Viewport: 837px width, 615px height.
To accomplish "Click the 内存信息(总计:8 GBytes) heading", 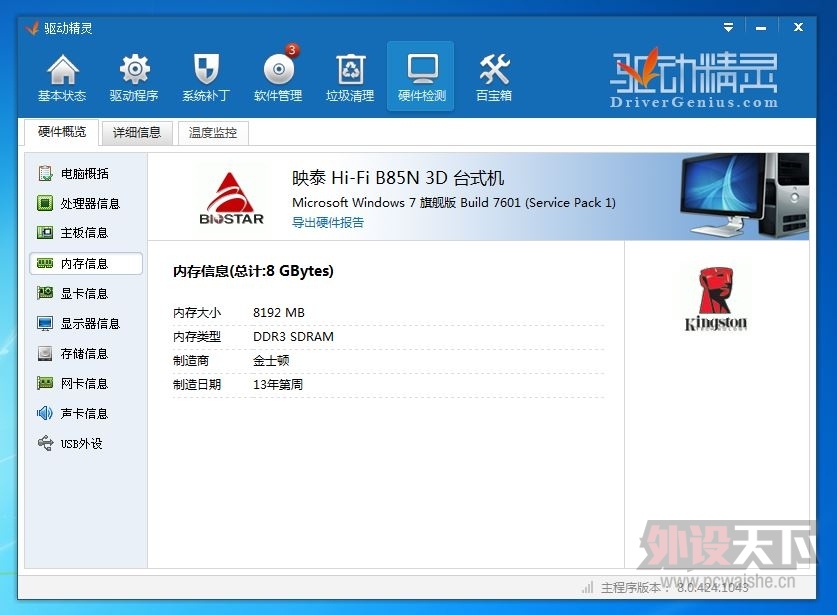I will tap(253, 271).
